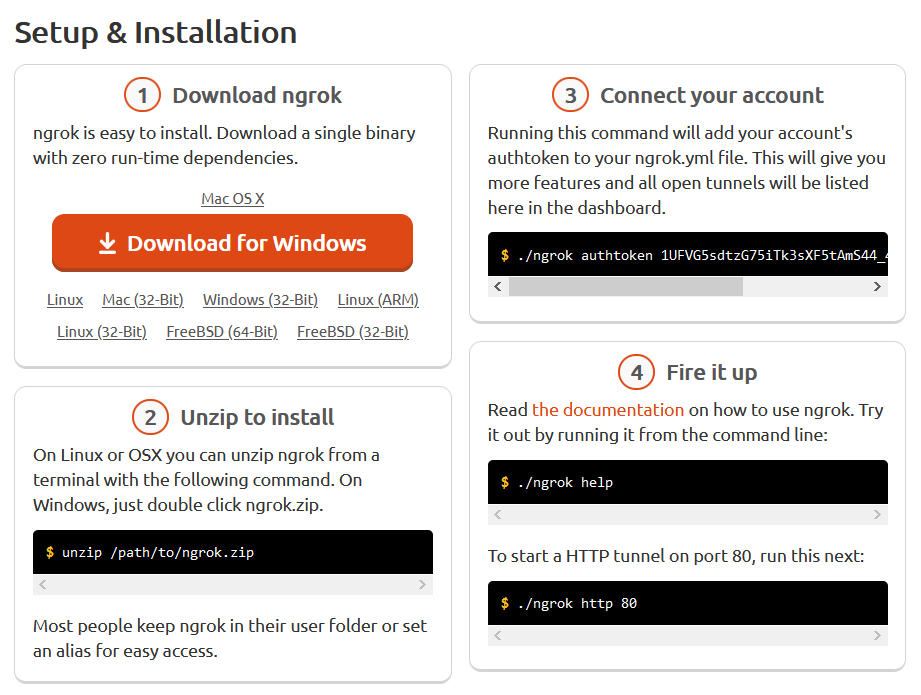921x695 pixels.
Task: Open the Mac (32-Bit) download link
Action: pyautogui.click(x=143, y=299)
